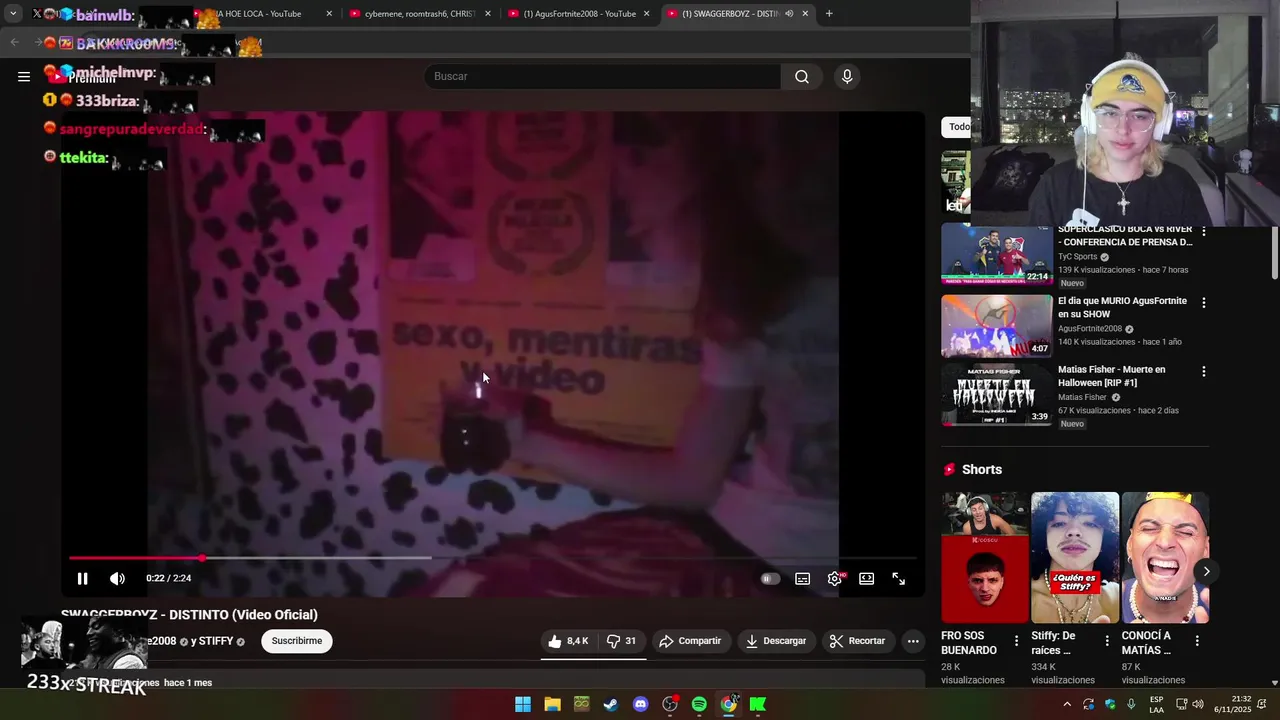The width and height of the screenshot is (1280, 720).
Task: Click Compartir to share the video
Action: (690, 641)
